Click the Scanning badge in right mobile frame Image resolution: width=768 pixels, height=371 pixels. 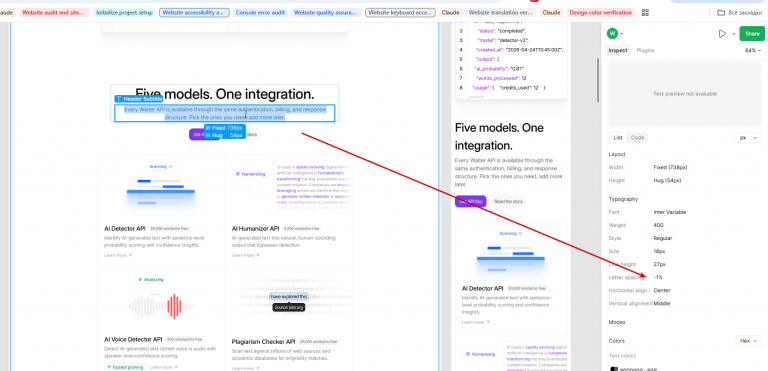point(511,234)
